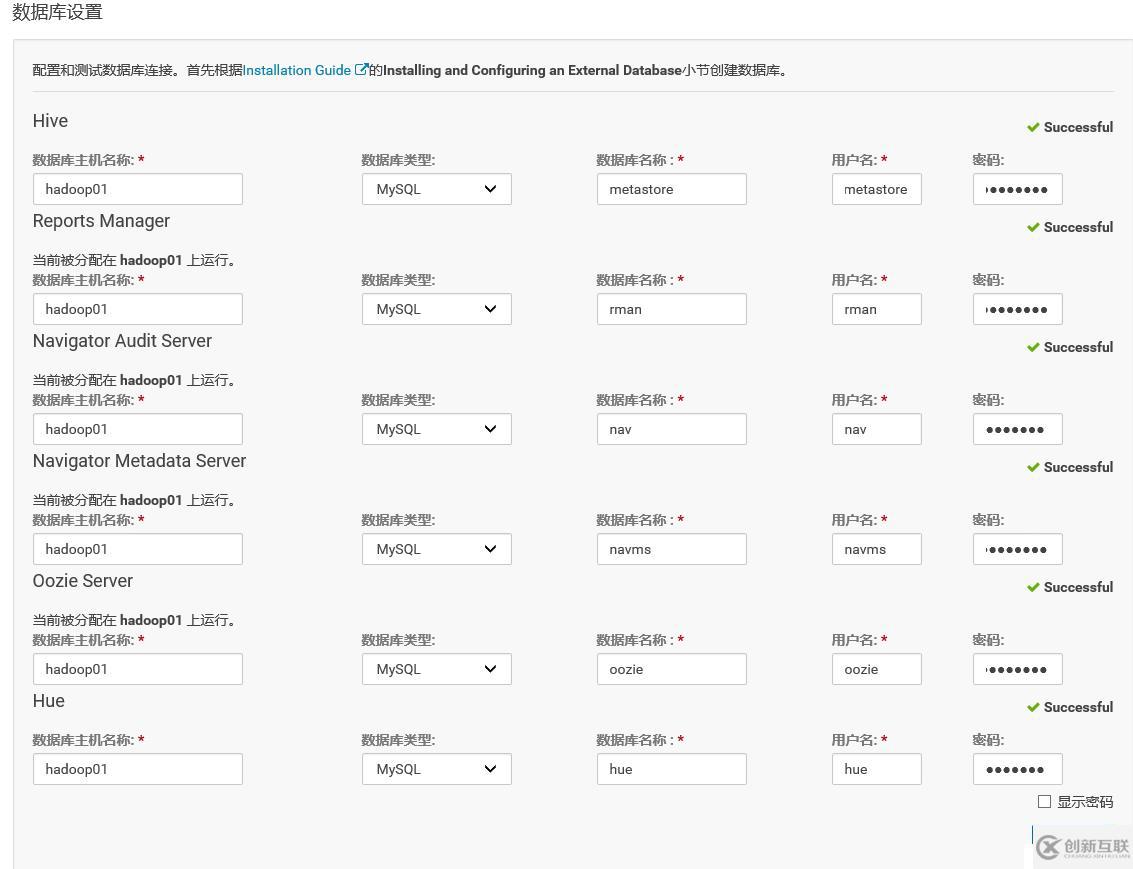The image size is (1133, 869).
Task: Click Hive database hostname field
Action: tap(138, 189)
